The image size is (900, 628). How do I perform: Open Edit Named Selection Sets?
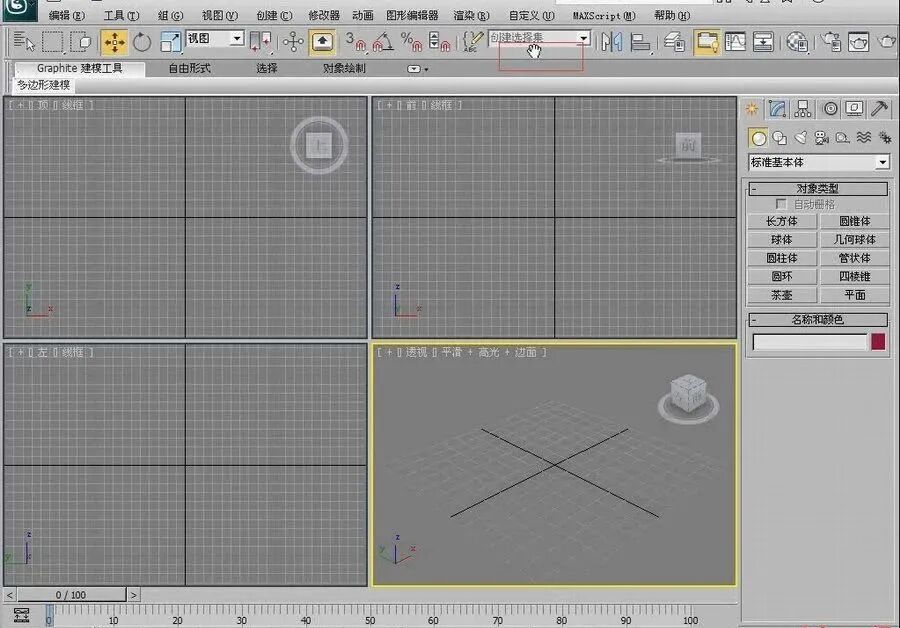tap(472, 41)
